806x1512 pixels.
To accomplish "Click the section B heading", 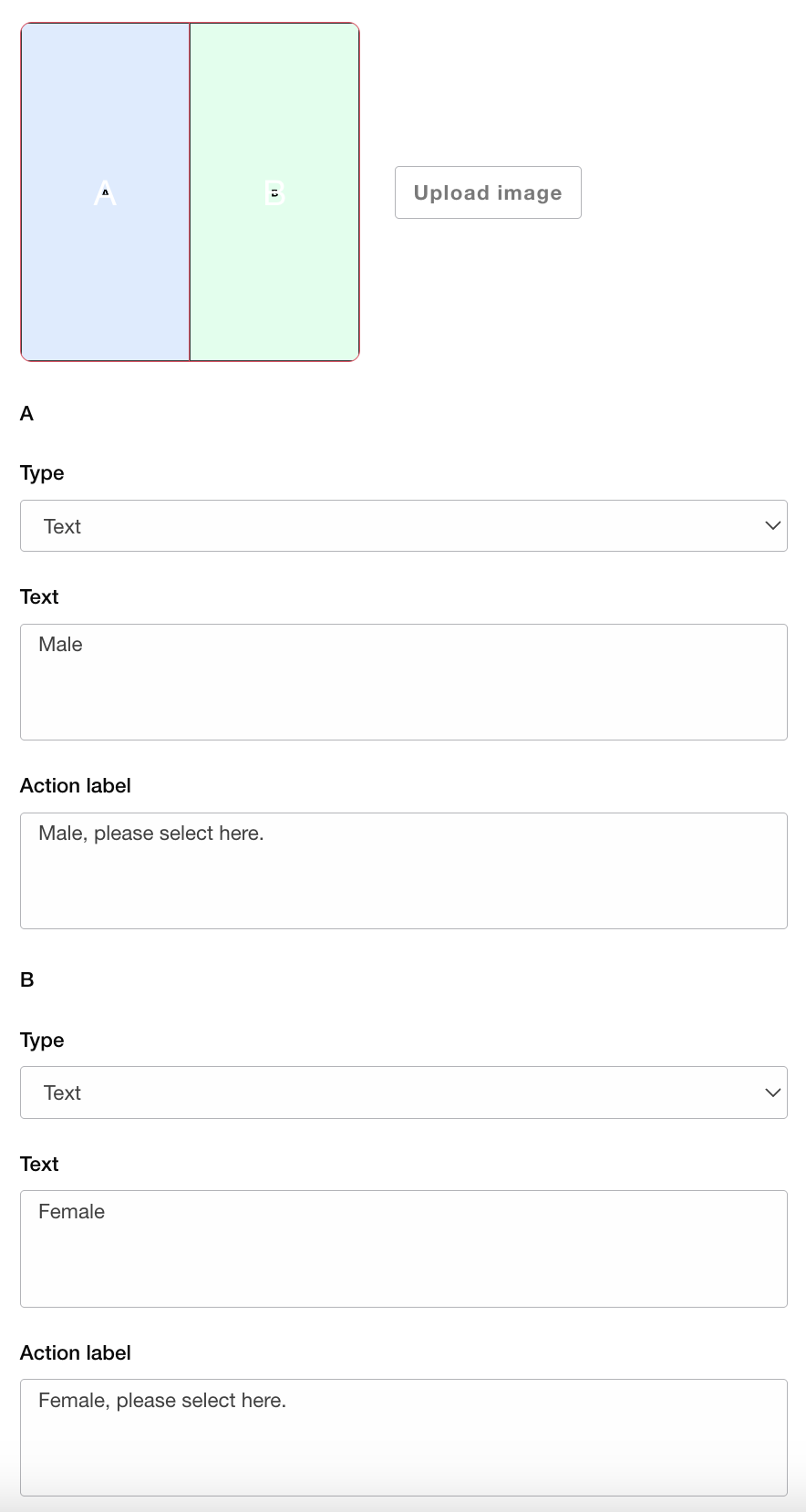I will click(x=27, y=980).
